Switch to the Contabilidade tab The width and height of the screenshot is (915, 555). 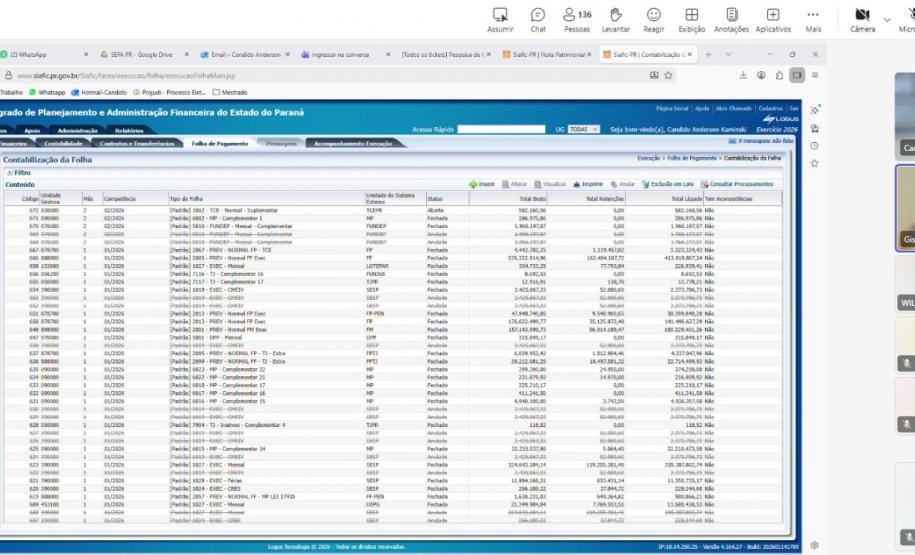64,144
